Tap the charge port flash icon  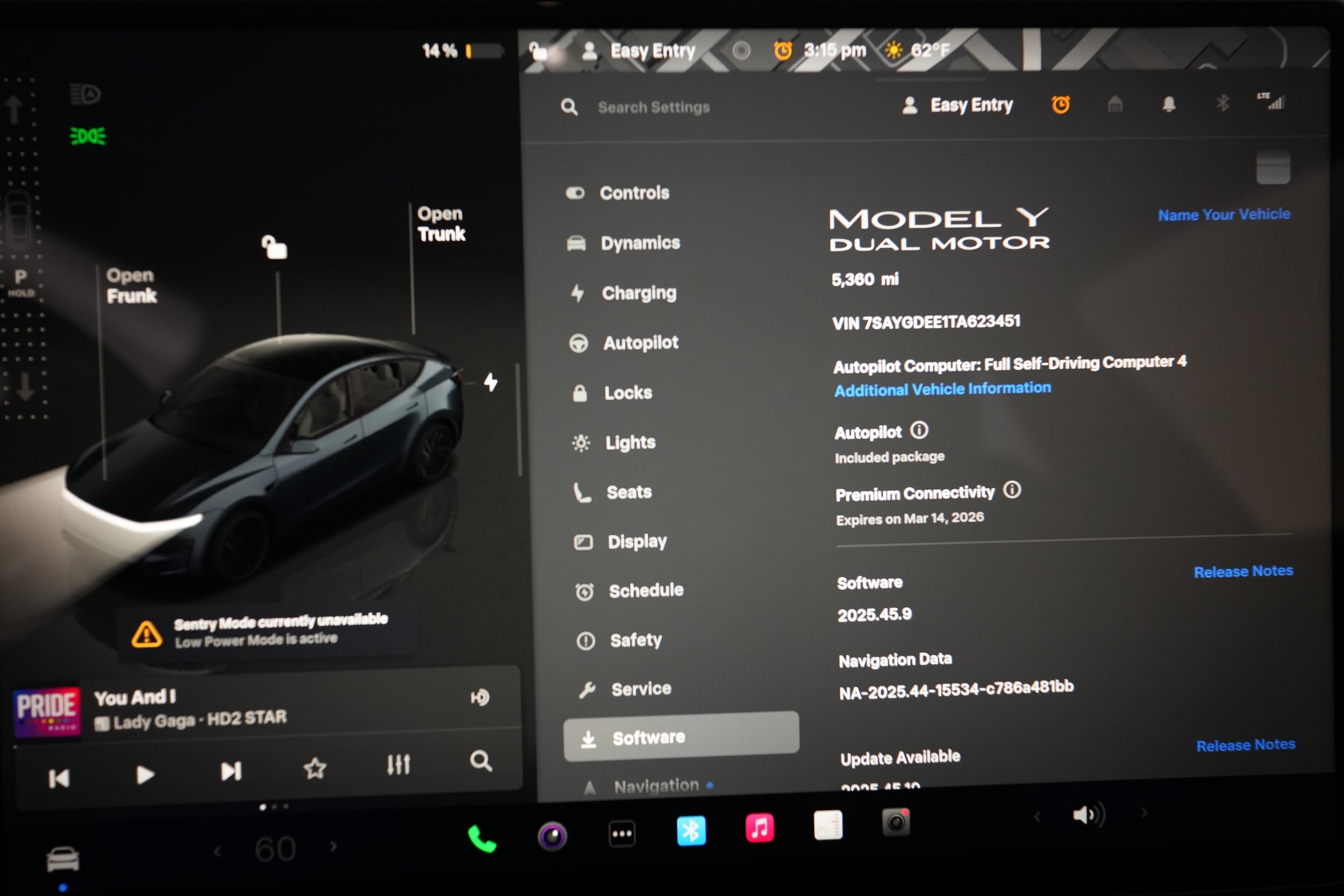click(x=491, y=381)
